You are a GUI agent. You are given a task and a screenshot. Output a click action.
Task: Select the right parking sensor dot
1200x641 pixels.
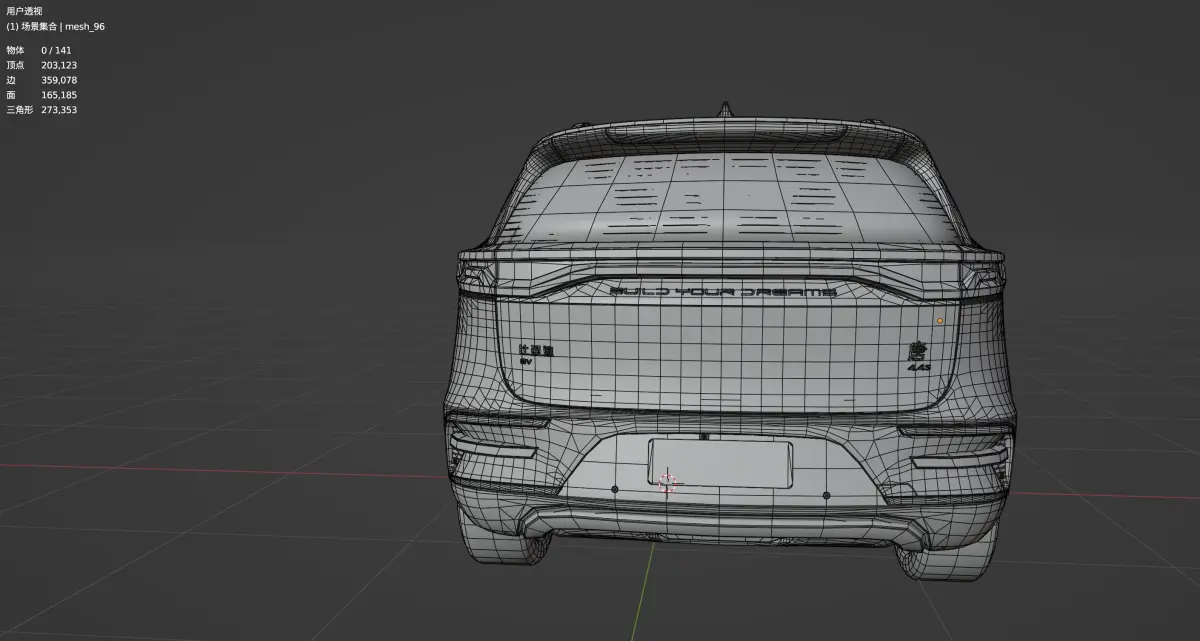point(826,495)
